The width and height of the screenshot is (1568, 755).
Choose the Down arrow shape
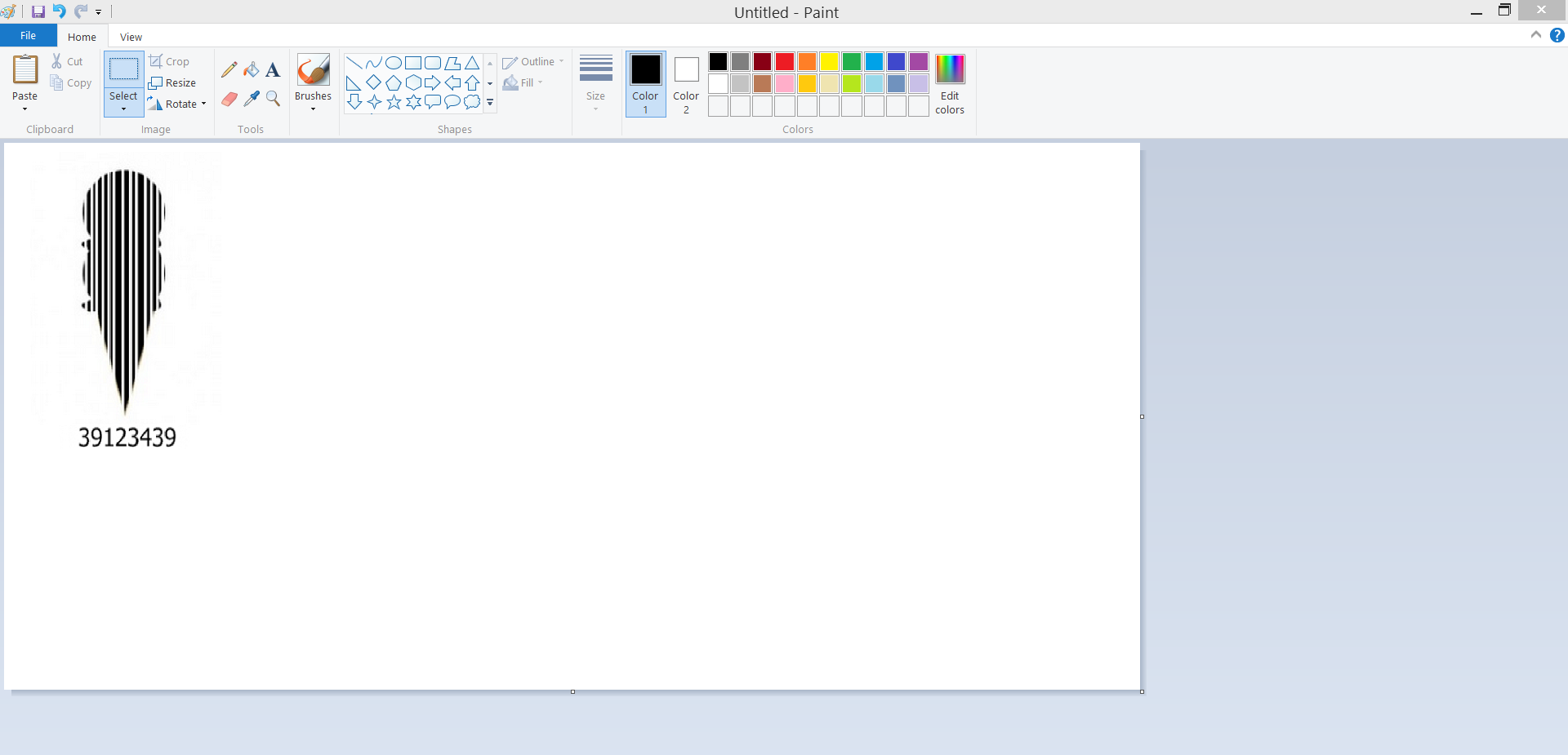[354, 102]
